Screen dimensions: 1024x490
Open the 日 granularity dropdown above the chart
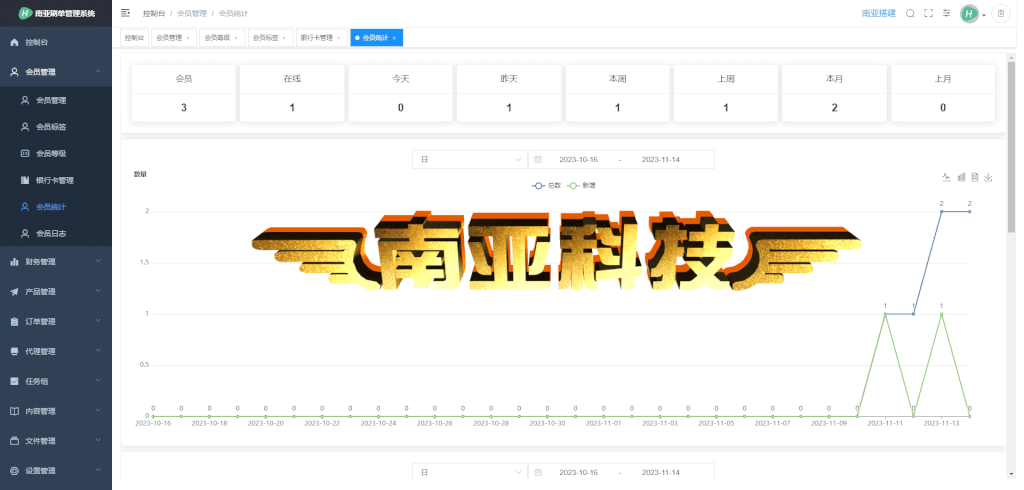click(470, 159)
